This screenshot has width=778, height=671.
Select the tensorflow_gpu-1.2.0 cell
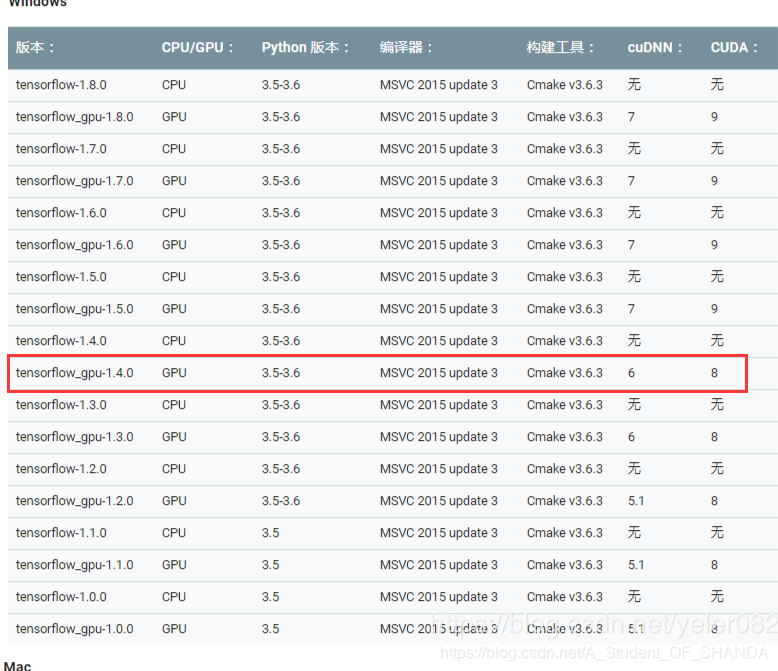[74, 501]
